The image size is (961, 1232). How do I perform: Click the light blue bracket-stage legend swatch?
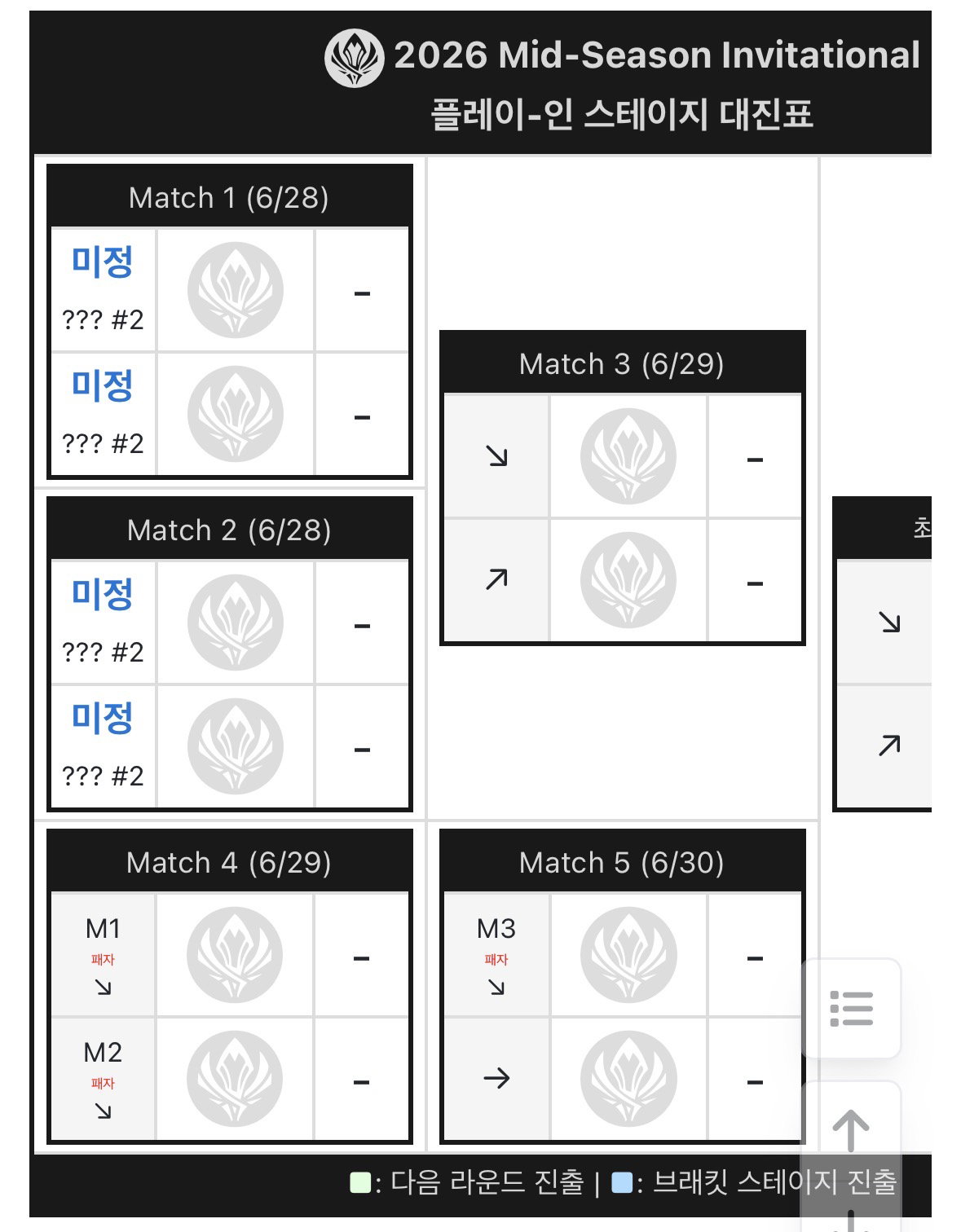[x=623, y=1182]
